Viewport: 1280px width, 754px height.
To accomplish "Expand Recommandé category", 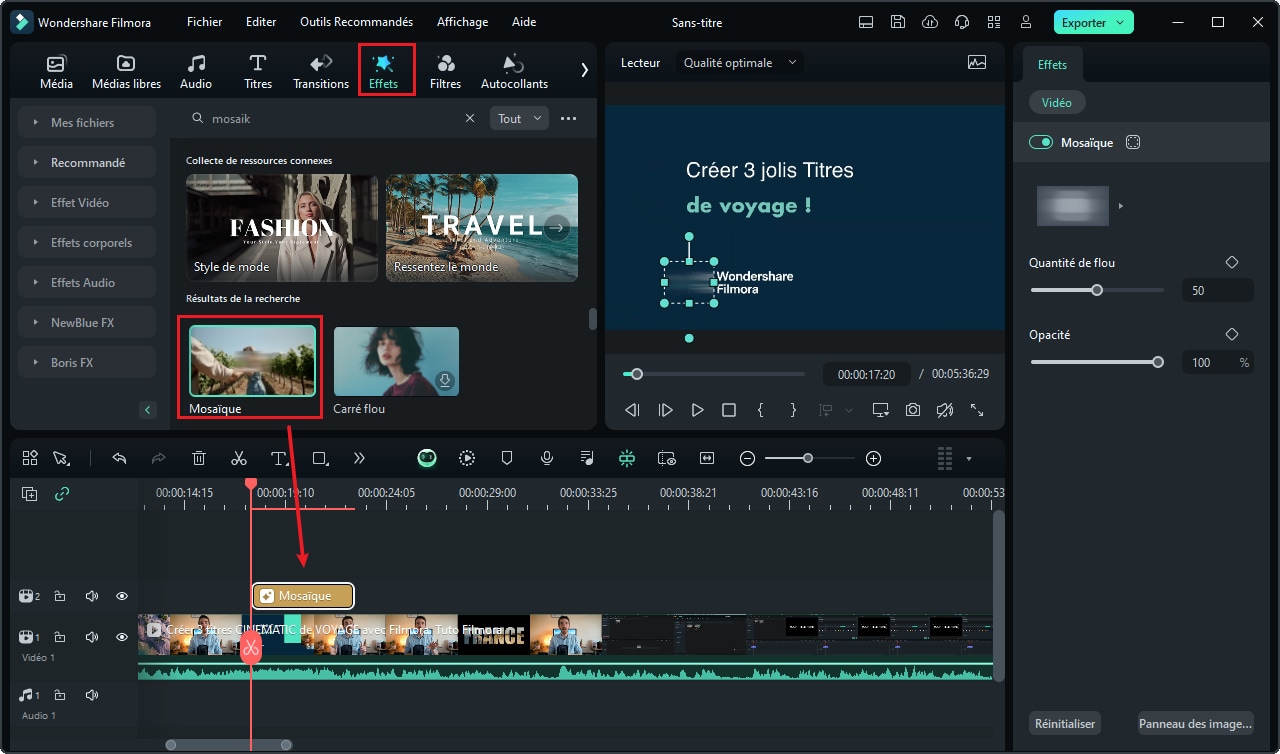I will [x=87, y=162].
